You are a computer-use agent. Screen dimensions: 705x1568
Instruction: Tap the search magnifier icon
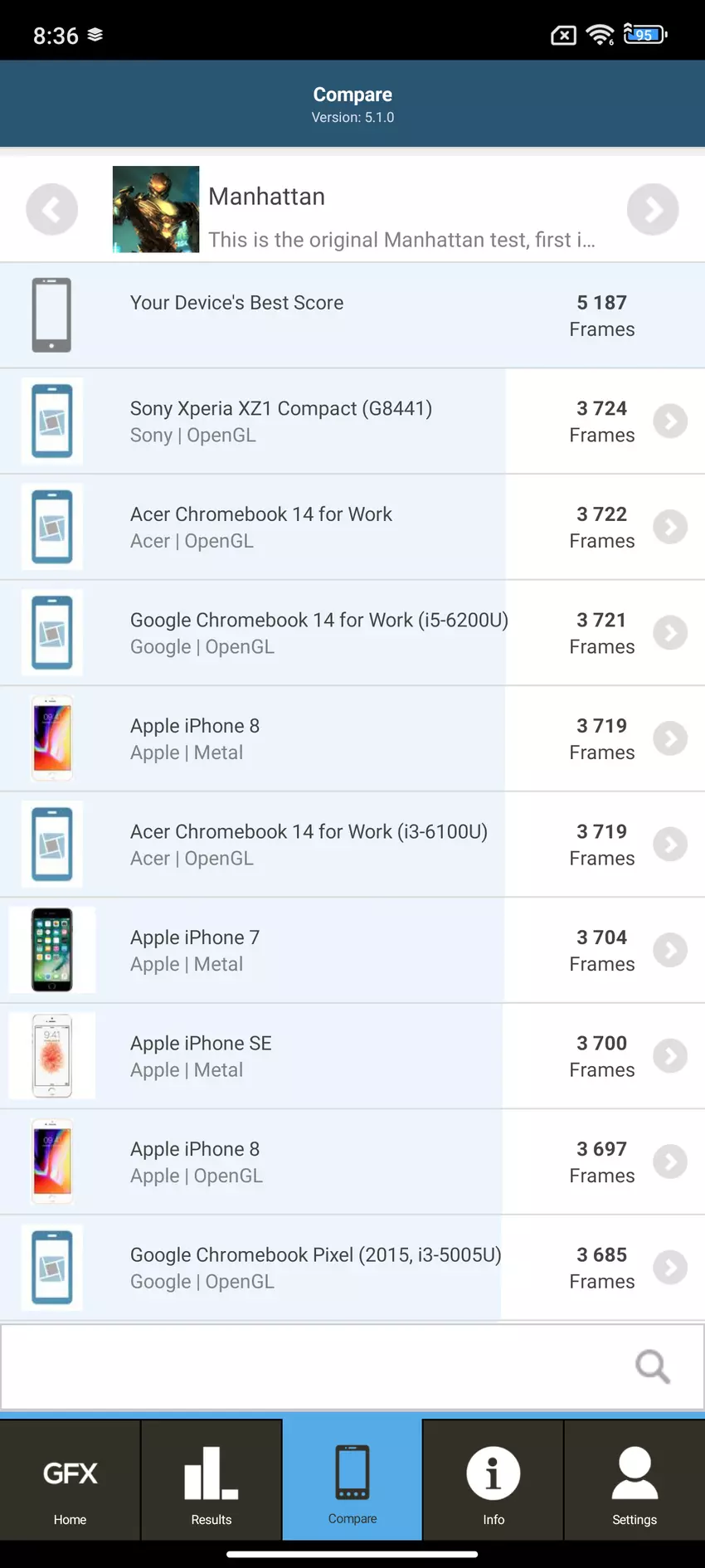click(x=652, y=1366)
